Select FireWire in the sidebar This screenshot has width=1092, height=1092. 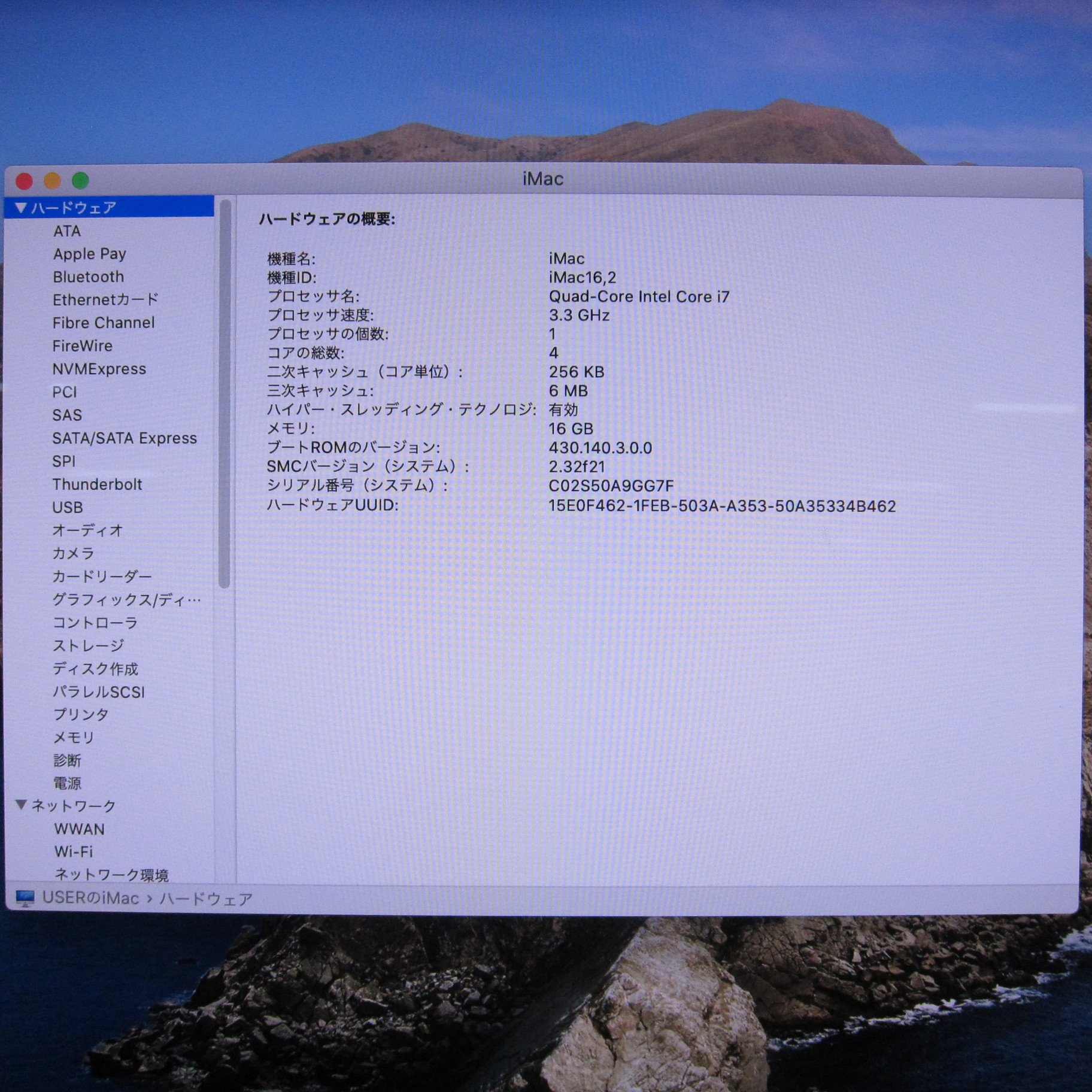[x=82, y=346]
